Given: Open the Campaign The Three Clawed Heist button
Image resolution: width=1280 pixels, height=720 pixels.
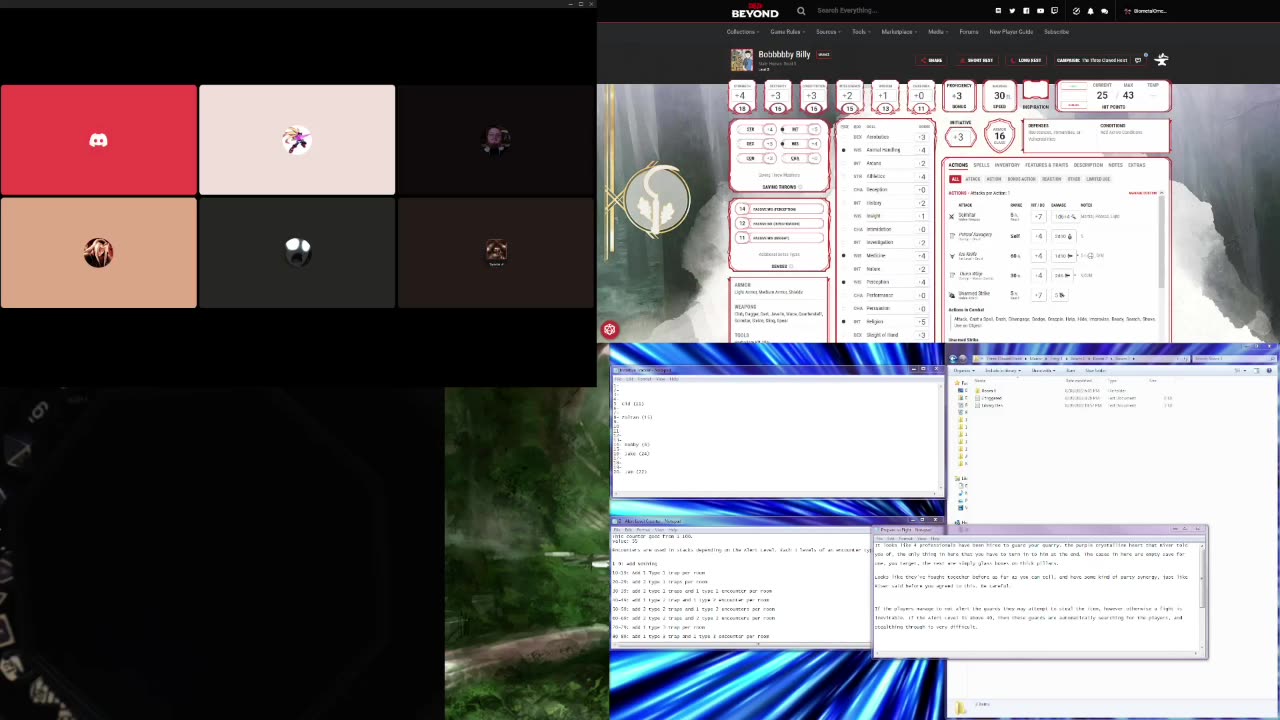Looking at the screenshot, I should pyautogui.click(x=1092, y=60).
